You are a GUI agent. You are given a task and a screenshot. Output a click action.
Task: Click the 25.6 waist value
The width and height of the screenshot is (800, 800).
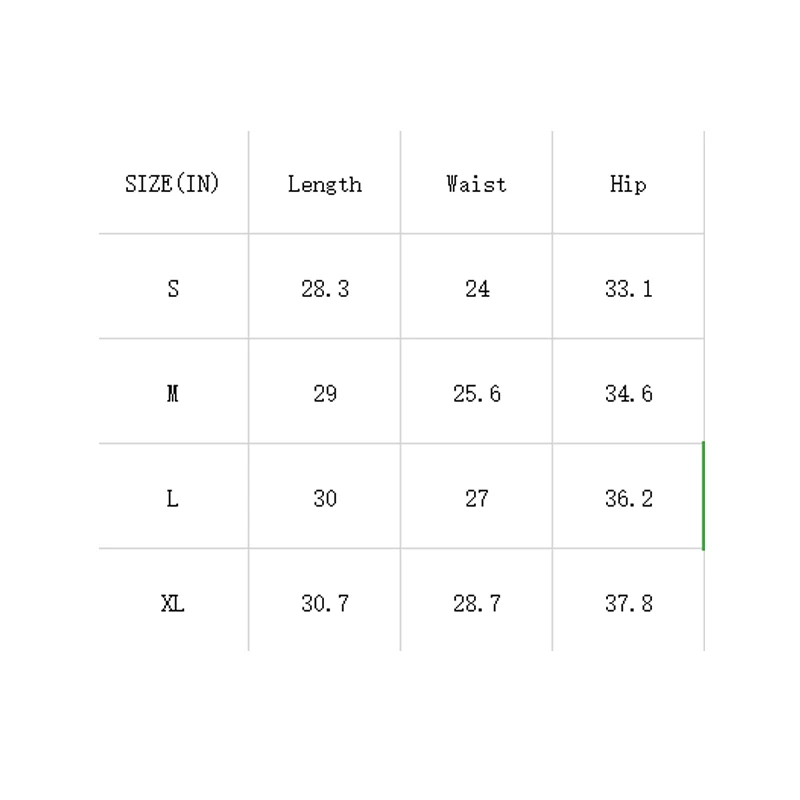477,394
